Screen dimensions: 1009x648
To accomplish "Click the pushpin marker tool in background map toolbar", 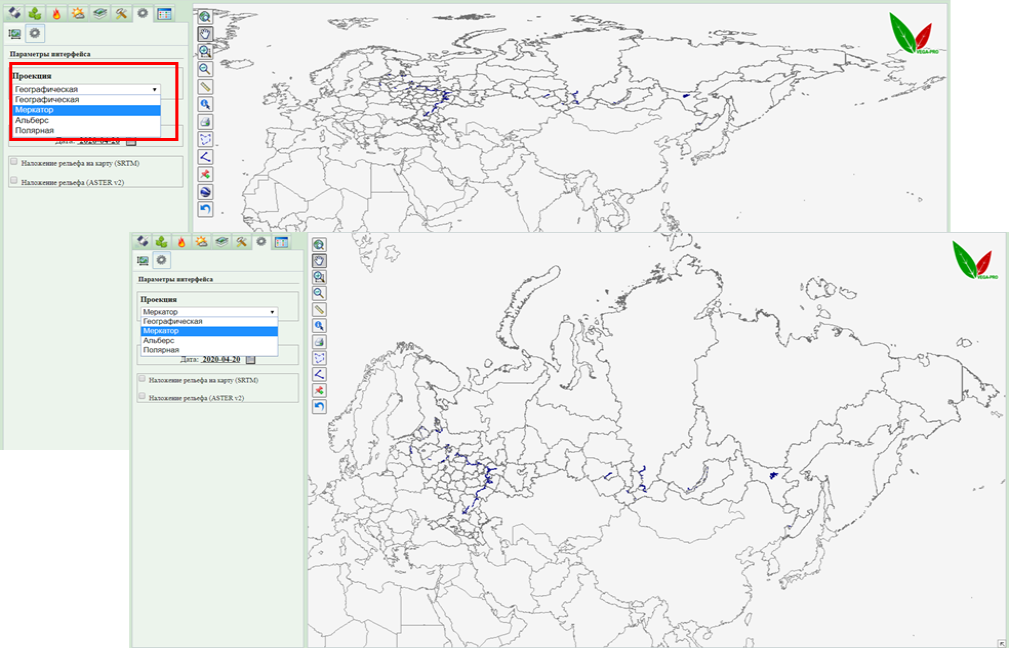I will tap(205, 174).
